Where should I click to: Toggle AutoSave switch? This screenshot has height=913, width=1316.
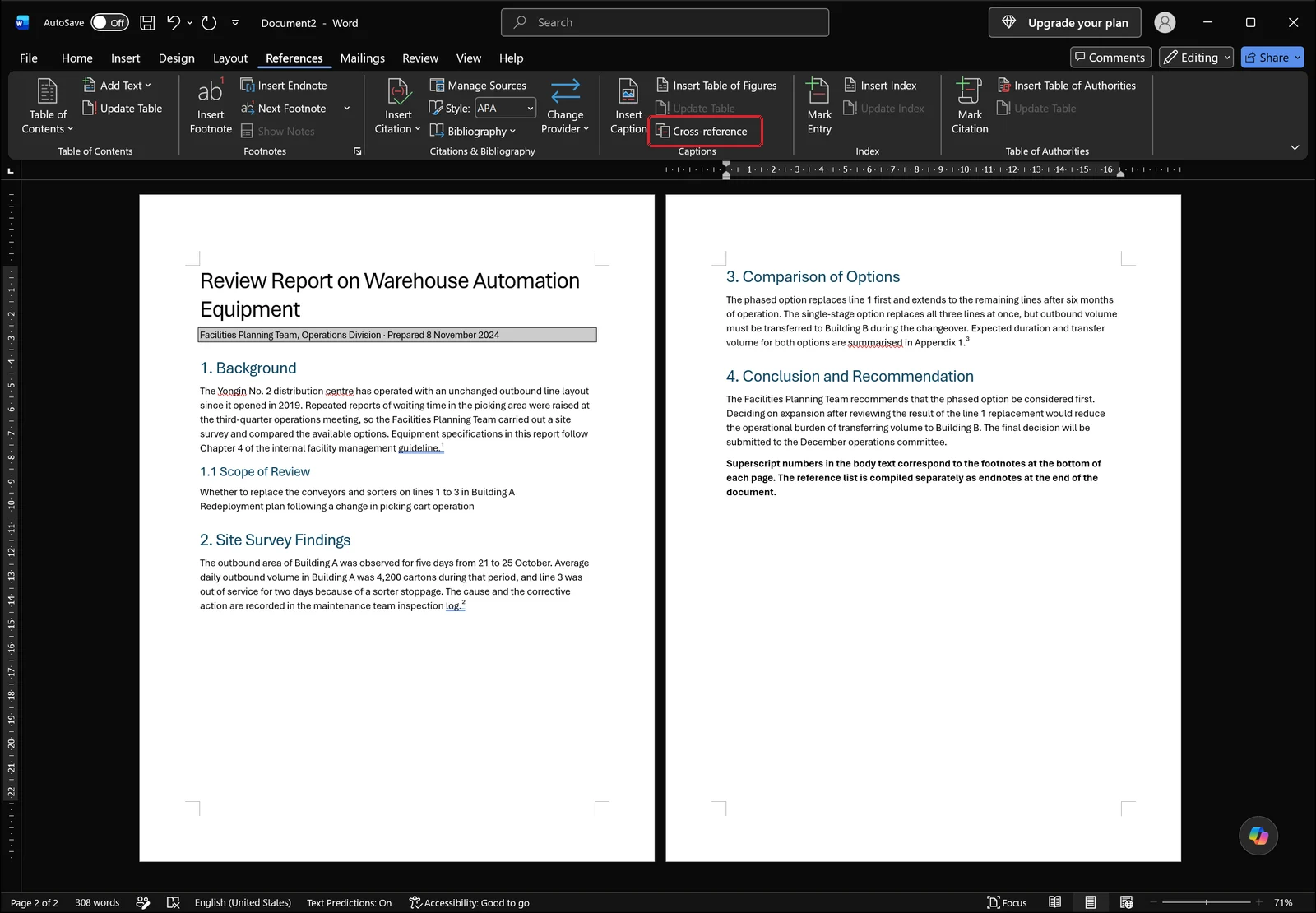tap(109, 23)
